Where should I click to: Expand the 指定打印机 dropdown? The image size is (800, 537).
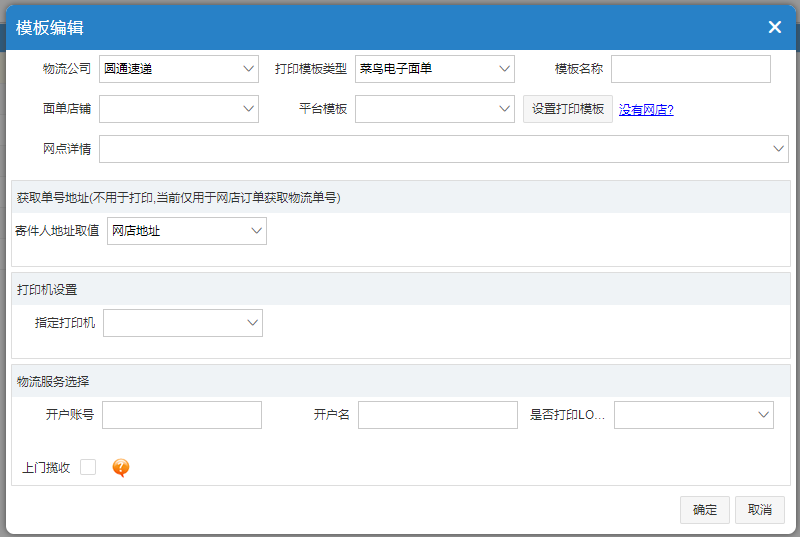pos(183,323)
